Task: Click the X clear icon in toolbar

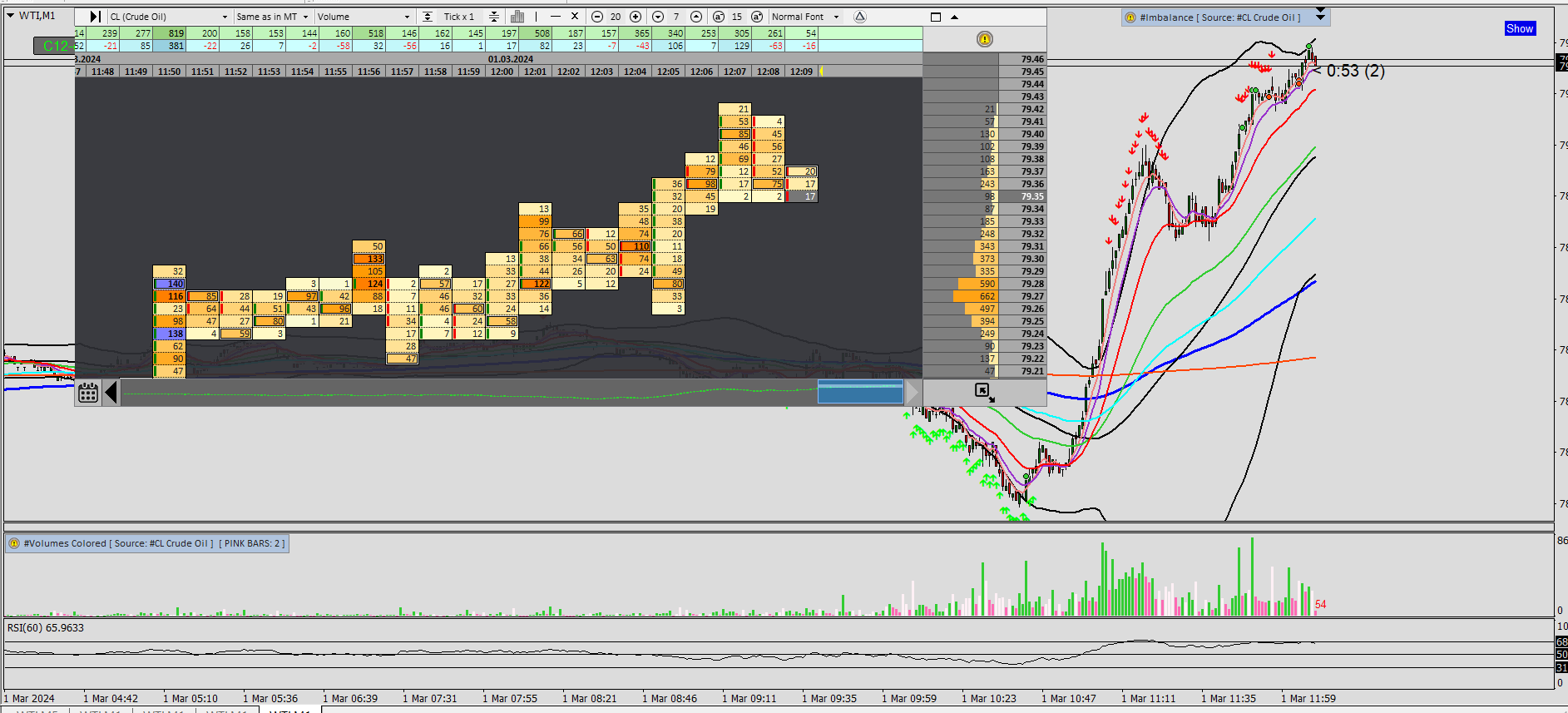Action: tap(574, 17)
